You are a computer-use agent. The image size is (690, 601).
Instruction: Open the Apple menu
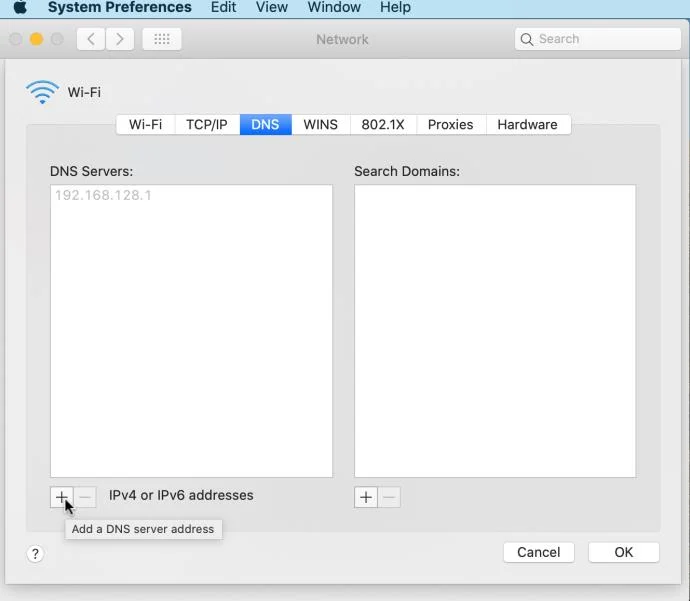click(20, 7)
